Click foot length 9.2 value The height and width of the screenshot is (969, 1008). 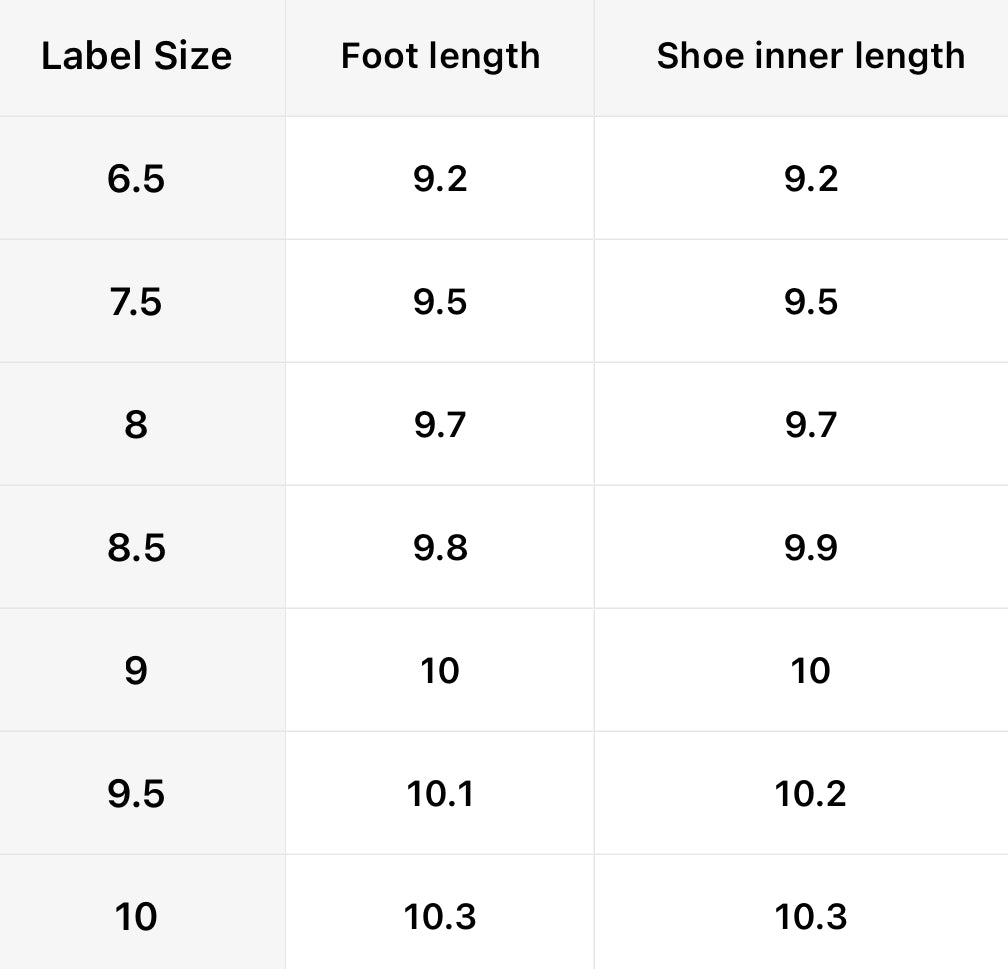pyautogui.click(x=440, y=179)
